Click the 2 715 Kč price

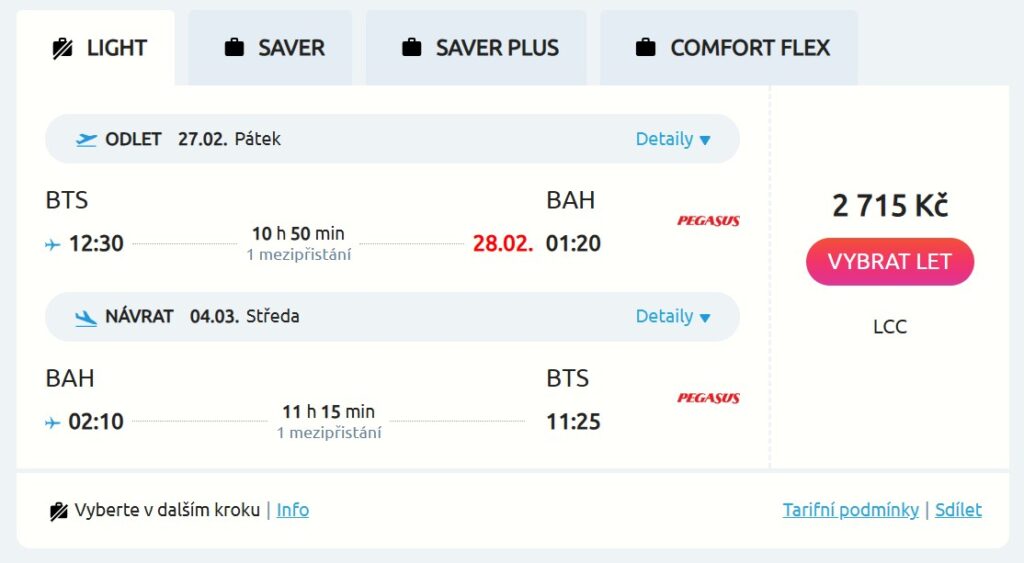pos(890,206)
